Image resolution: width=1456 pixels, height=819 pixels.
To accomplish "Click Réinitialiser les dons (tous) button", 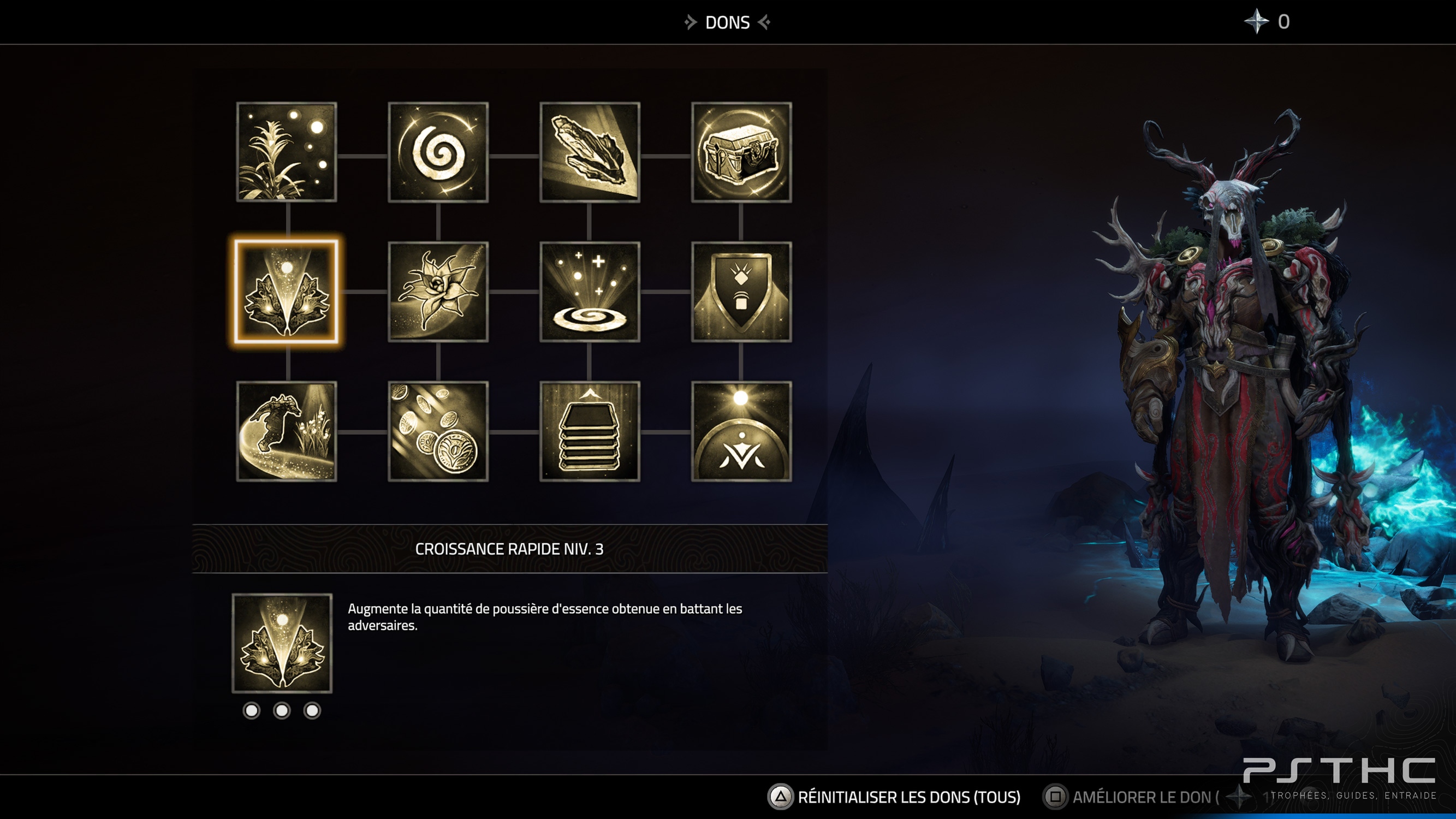I will click(894, 797).
